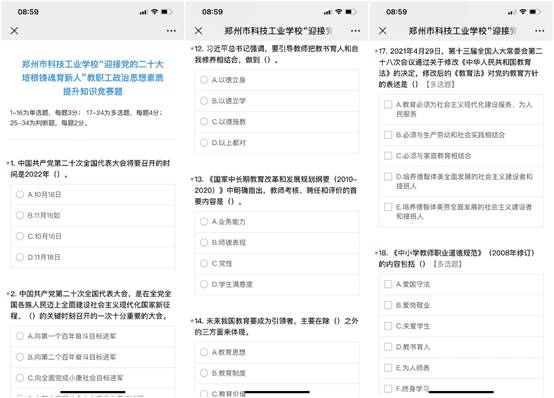Tap the scoring instructions text 1-16为单选题
The width and height of the screenshot is (554, 398).
(86, 118)
